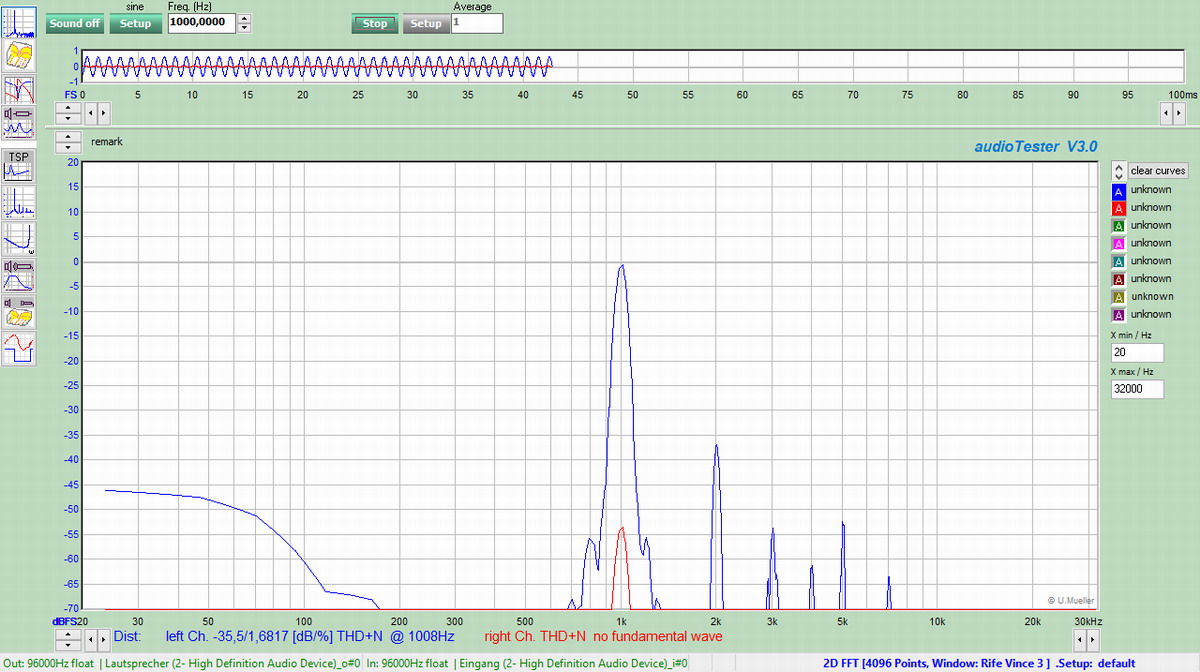Click the clear curves button
This screenshot has height=672, width=1200.
[x=1158, y=171]
